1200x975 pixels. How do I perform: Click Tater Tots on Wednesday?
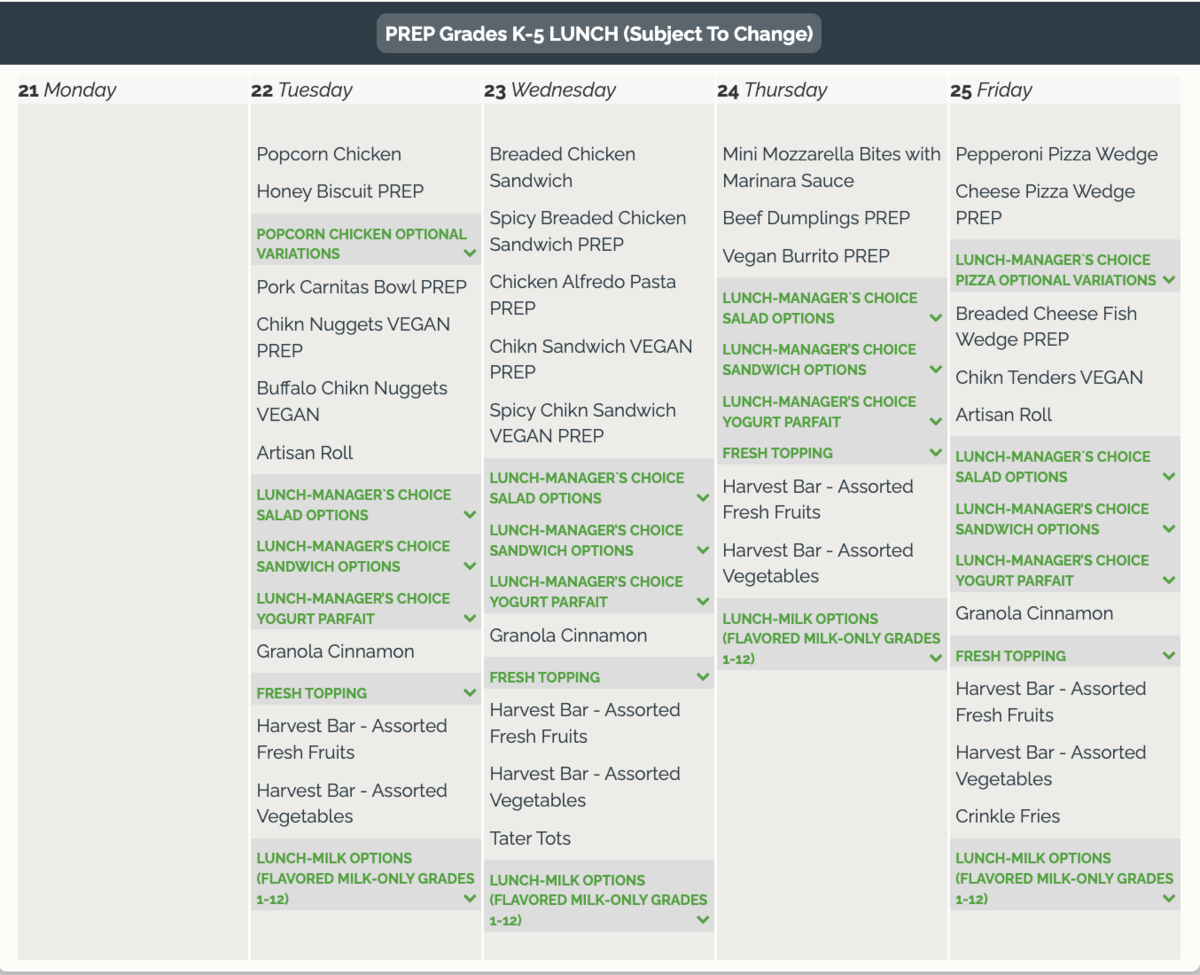(530, 838)
